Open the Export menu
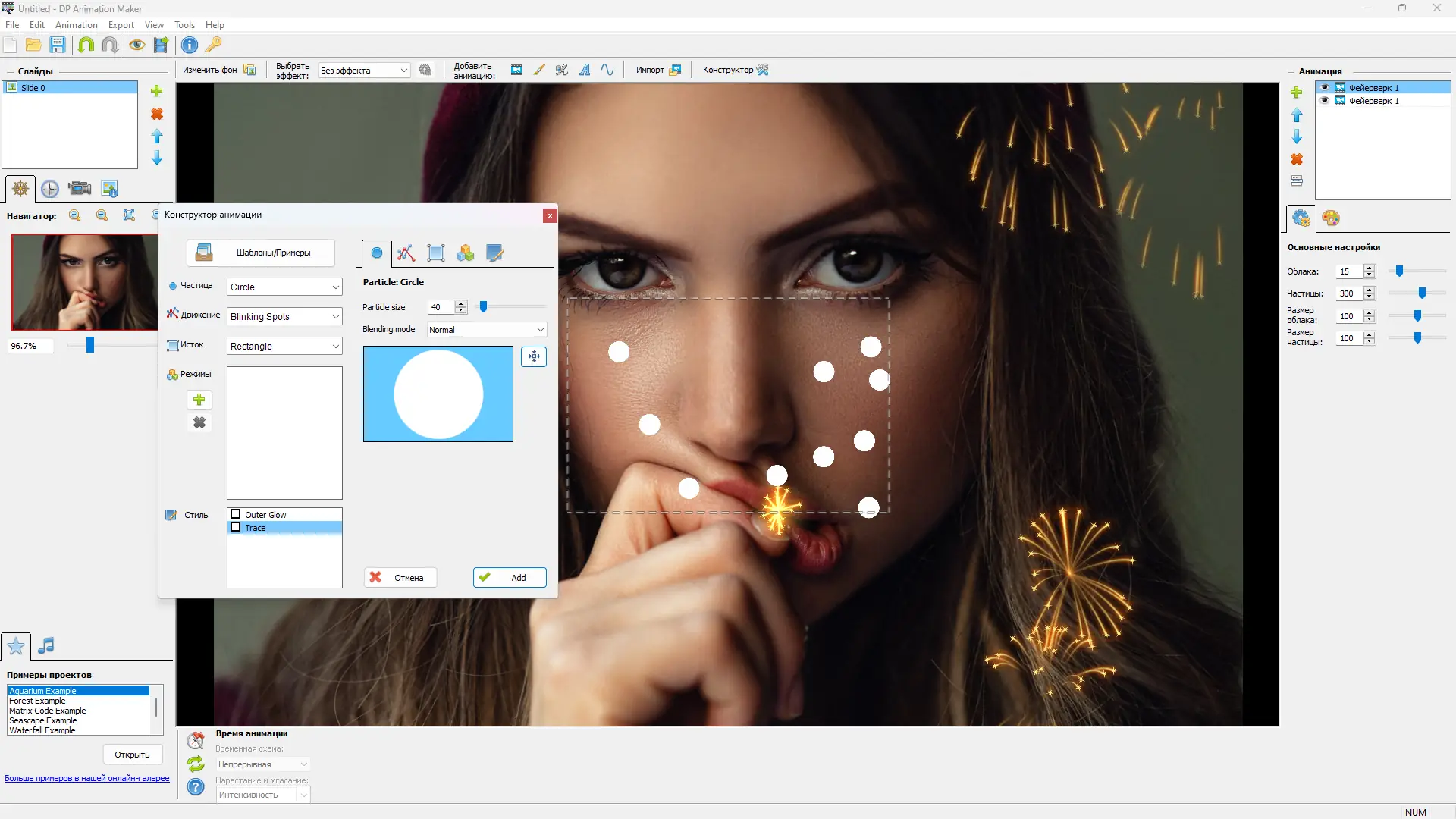The height and width of the screenshot is (819, 1456). (121, 25)
